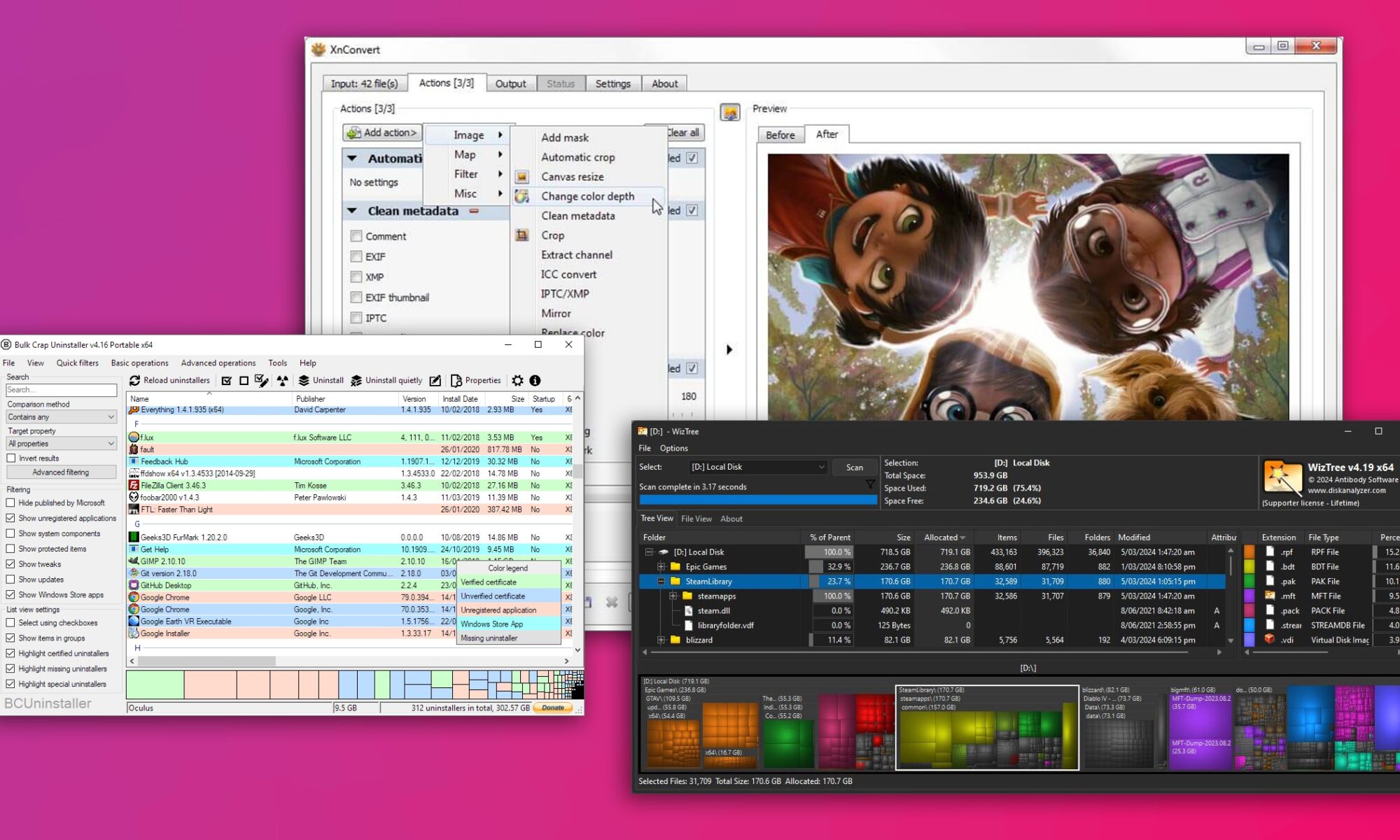Click the BCUninstaller Search input field

click(61, 390)
